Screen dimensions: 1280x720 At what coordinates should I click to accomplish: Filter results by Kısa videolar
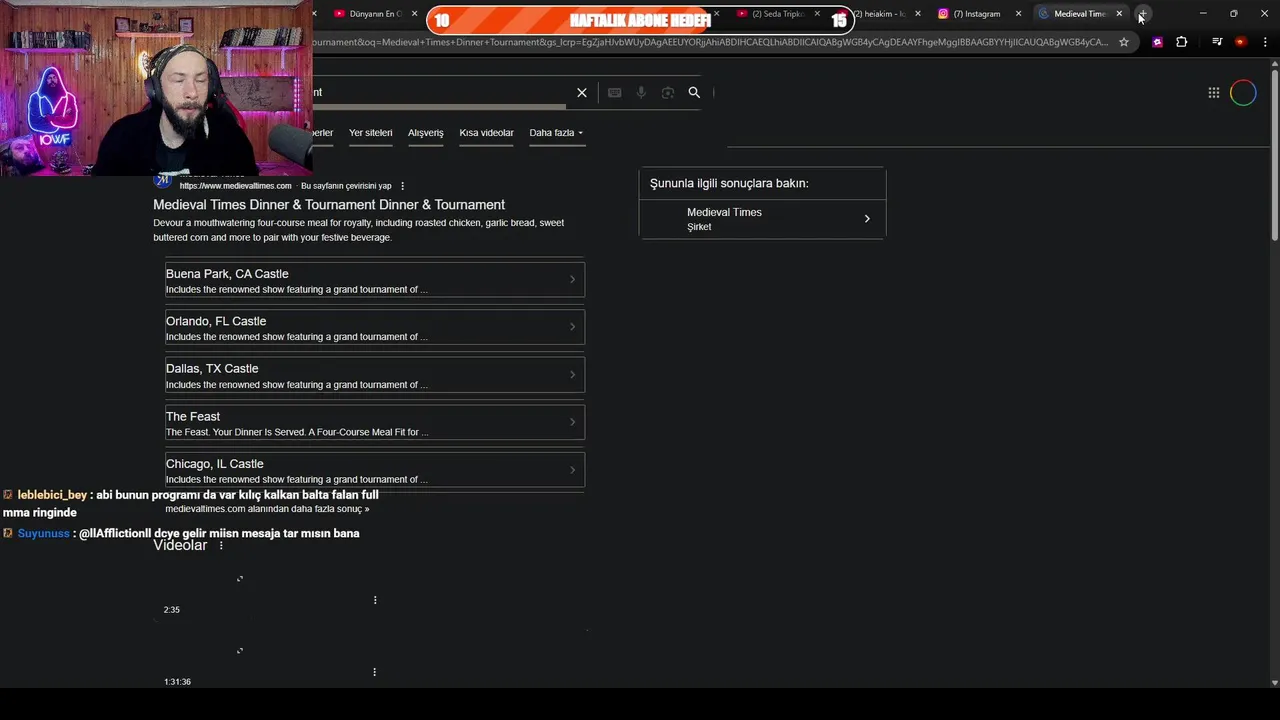(486, 133)
